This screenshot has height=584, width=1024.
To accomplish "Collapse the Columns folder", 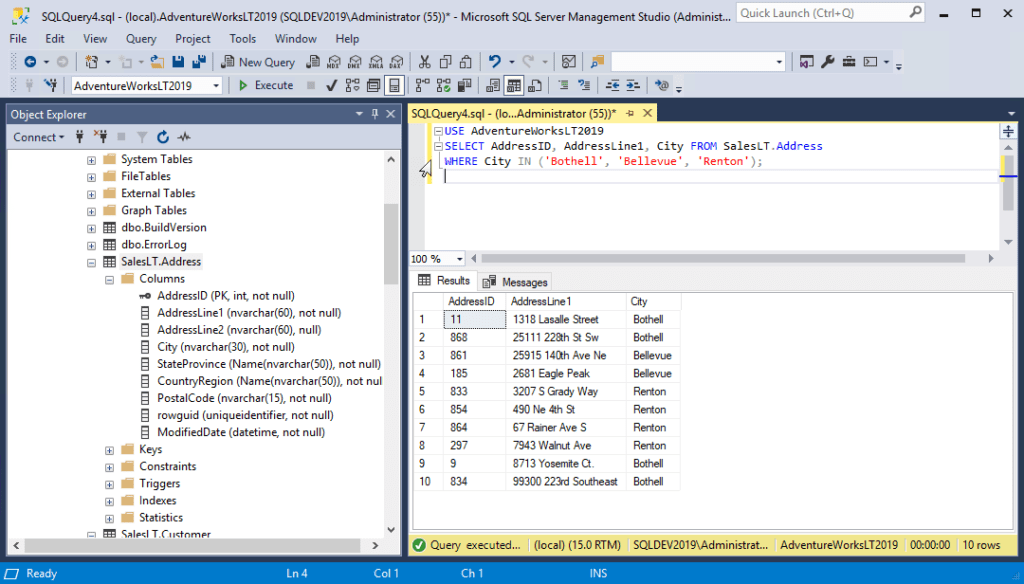I will pos(110,280).
